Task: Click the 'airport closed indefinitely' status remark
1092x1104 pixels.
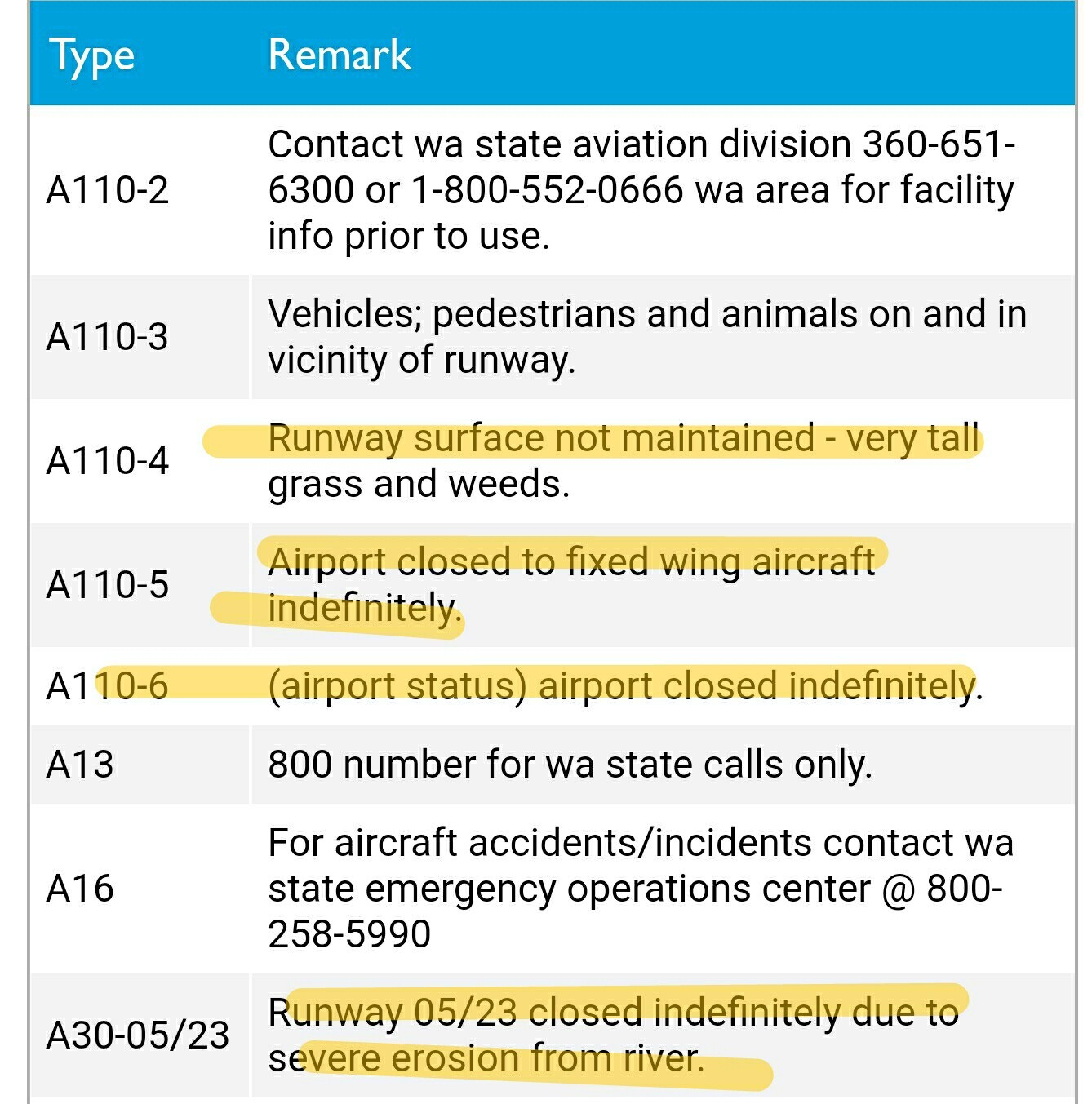Action: [x=625, y=685]
